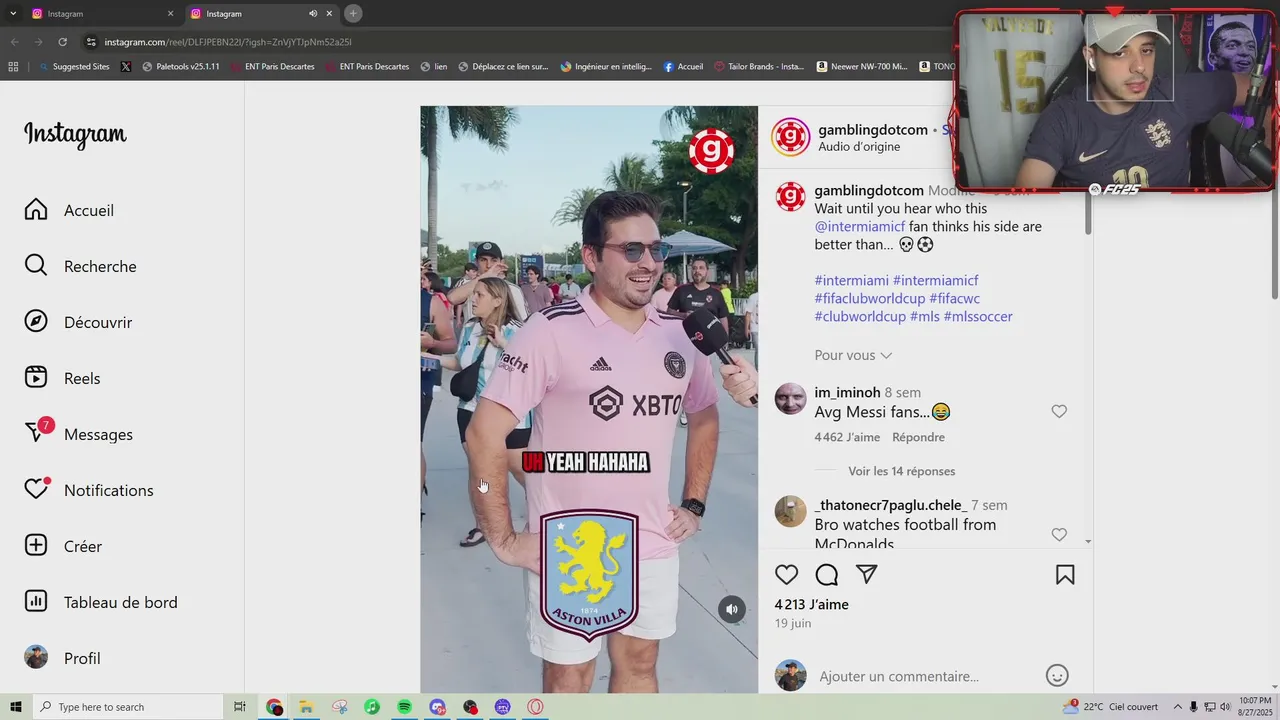Viewport: 1280px width, 720px height.
Task: Click the address bar URL
Action: tap(228, 42)
